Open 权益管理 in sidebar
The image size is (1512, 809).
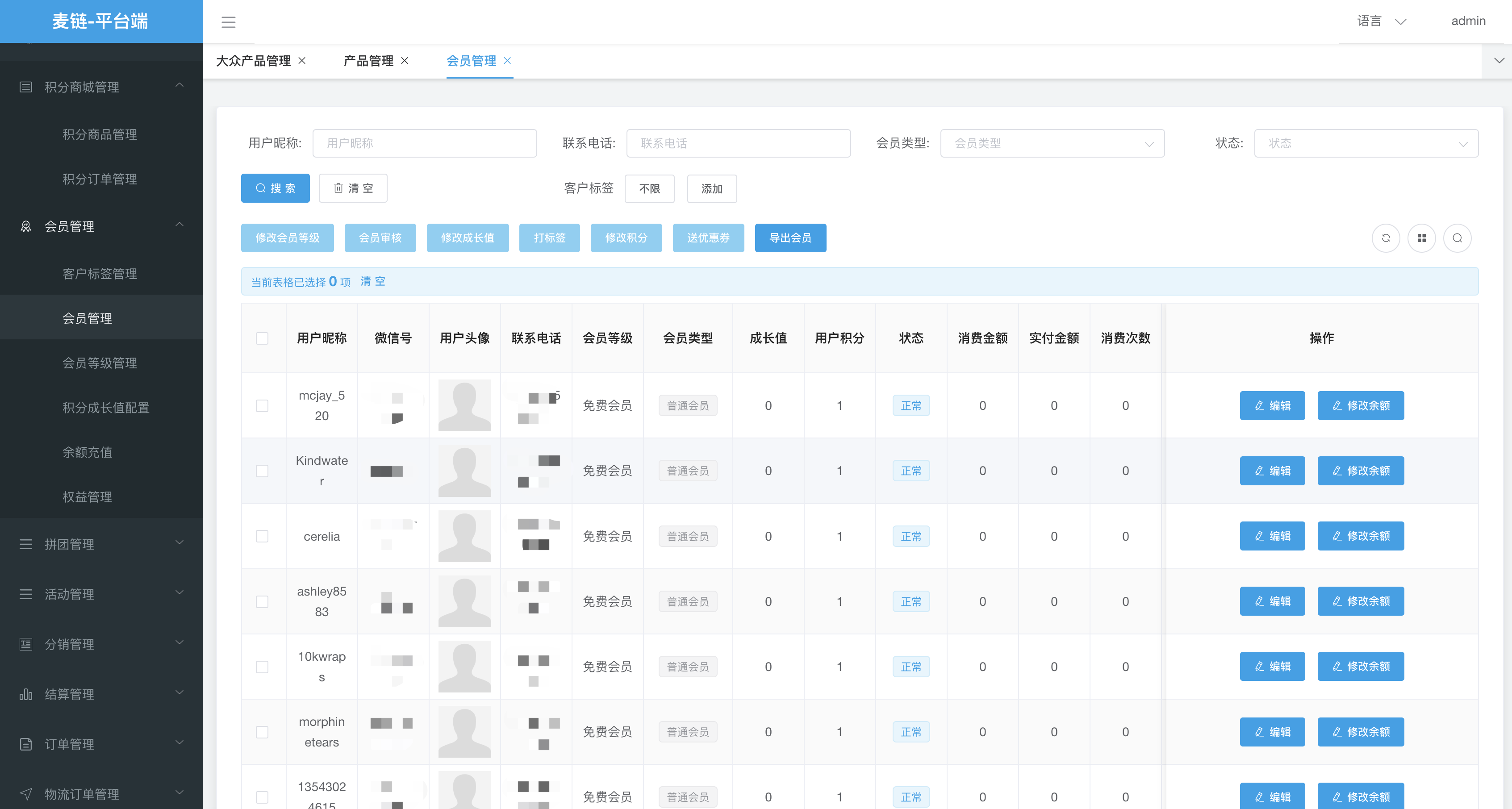(87, 496)
